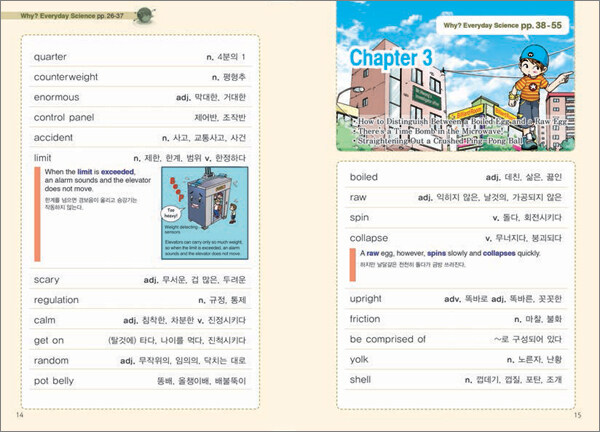Click page number 14

coord(20,414)
